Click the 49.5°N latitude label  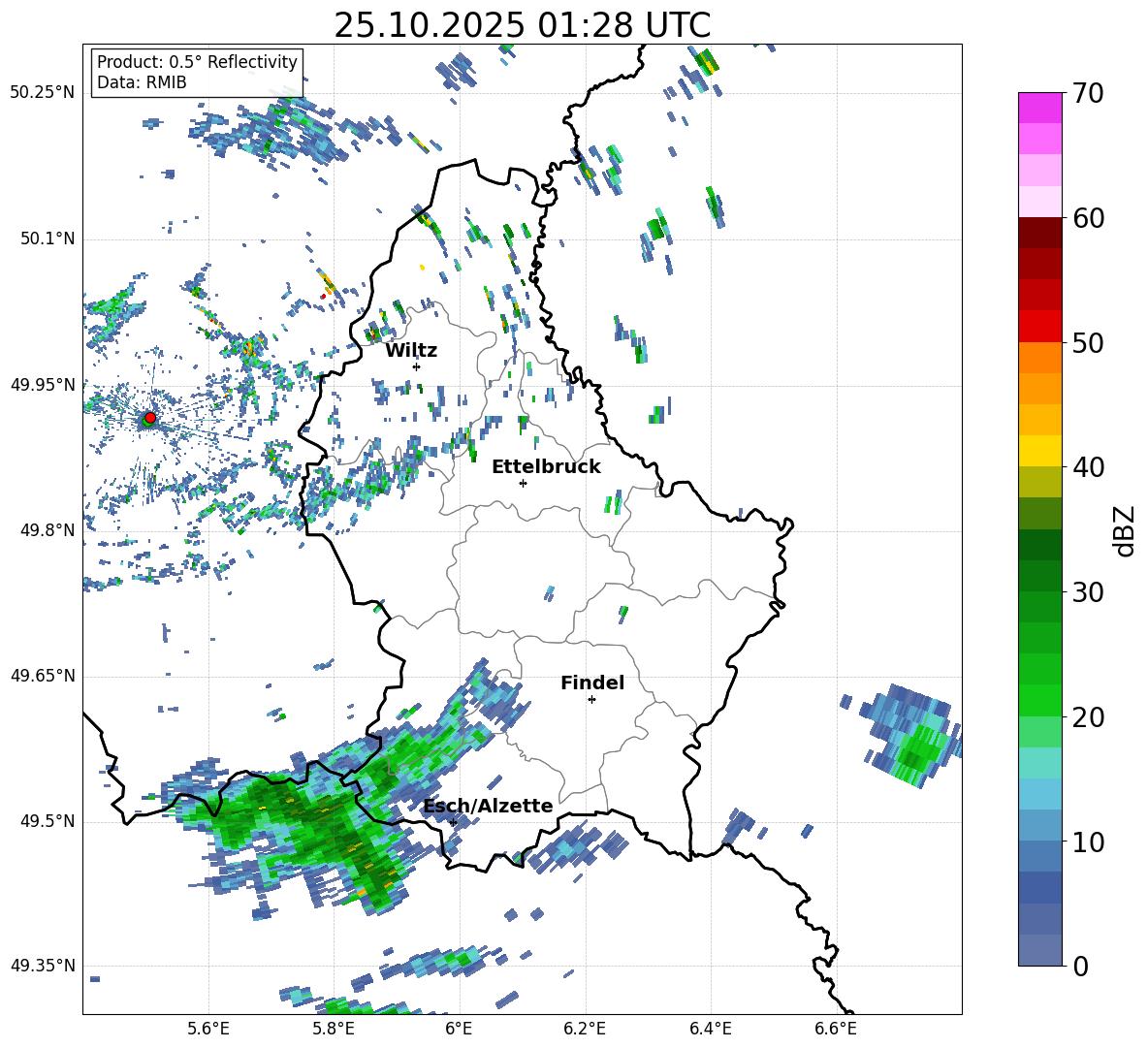(47, 821)
